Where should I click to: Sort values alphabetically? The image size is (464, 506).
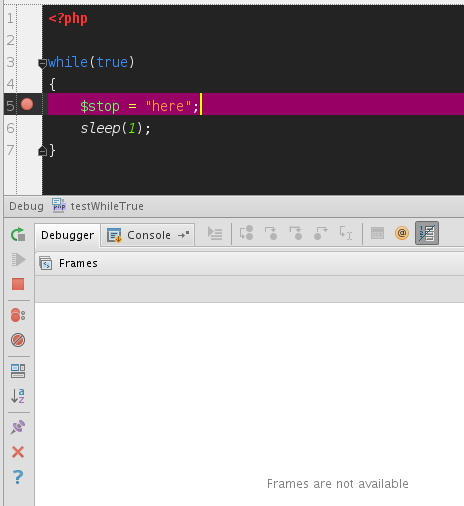point(18,396)
